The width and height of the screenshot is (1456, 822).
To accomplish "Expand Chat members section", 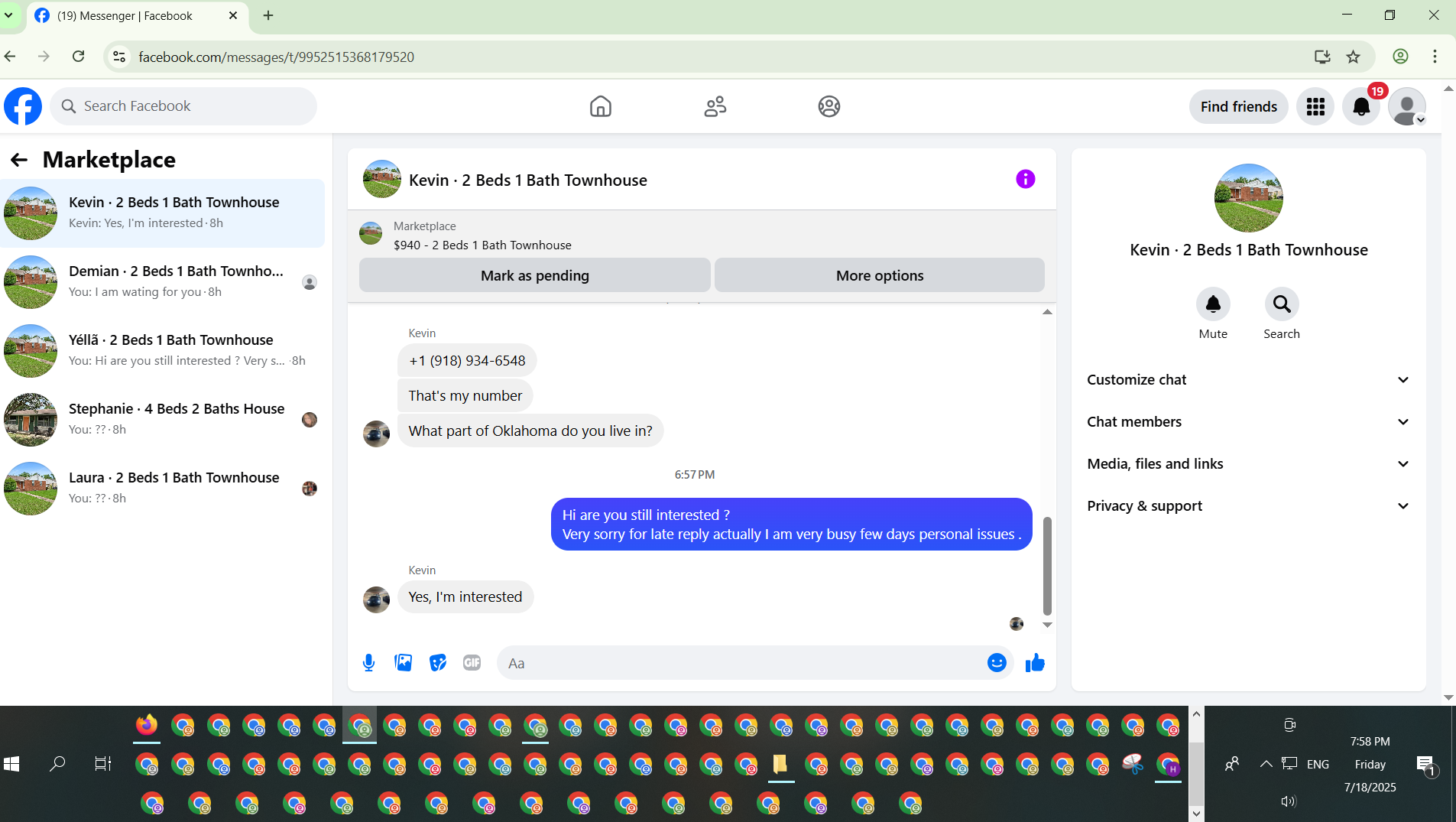I will [1248, 422].
